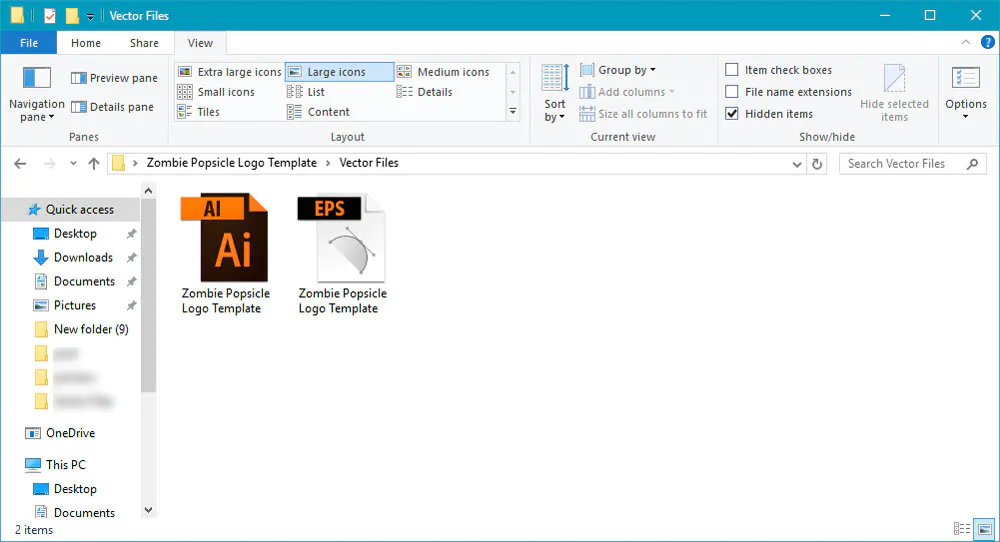1000x542 pixels.
Task: Open the Navigation pane menu
Action: tap(36, 93)
